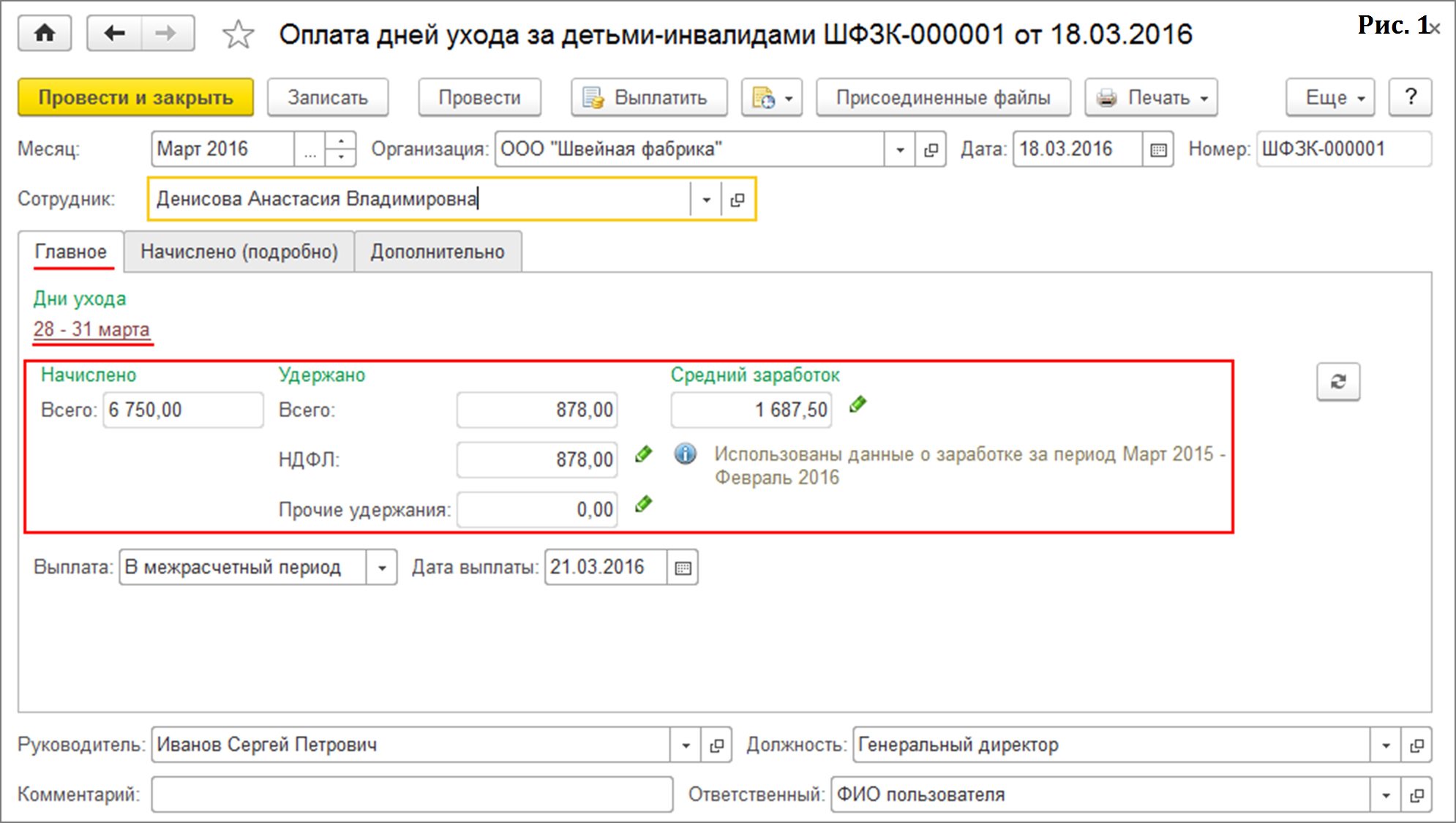The height and width of the screenshot is (823, 1456).
Task: Open Сотрудник record with open-form icon
Action: (x=738, y=199)
